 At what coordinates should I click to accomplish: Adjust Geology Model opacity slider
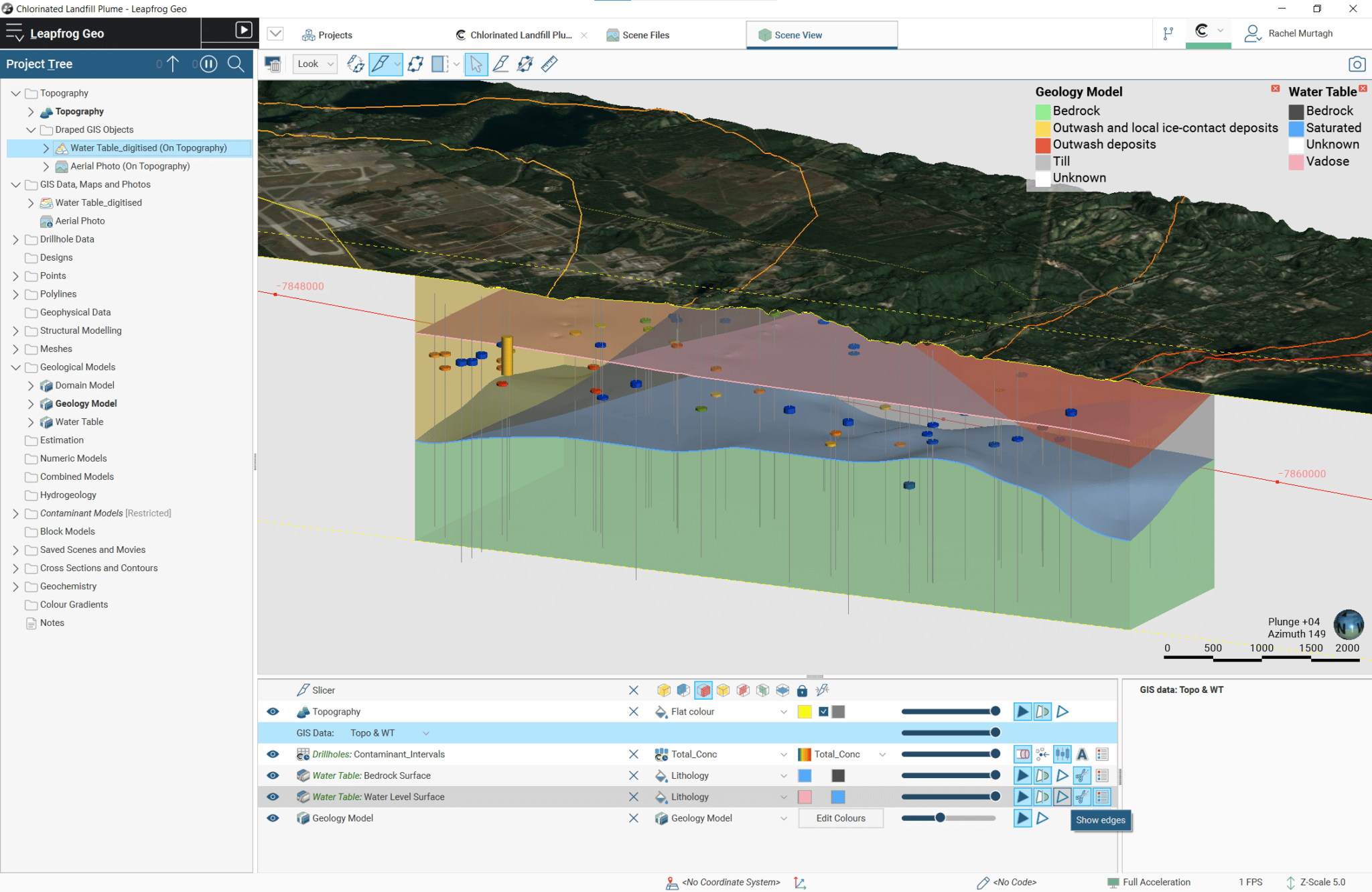[948, 818]
